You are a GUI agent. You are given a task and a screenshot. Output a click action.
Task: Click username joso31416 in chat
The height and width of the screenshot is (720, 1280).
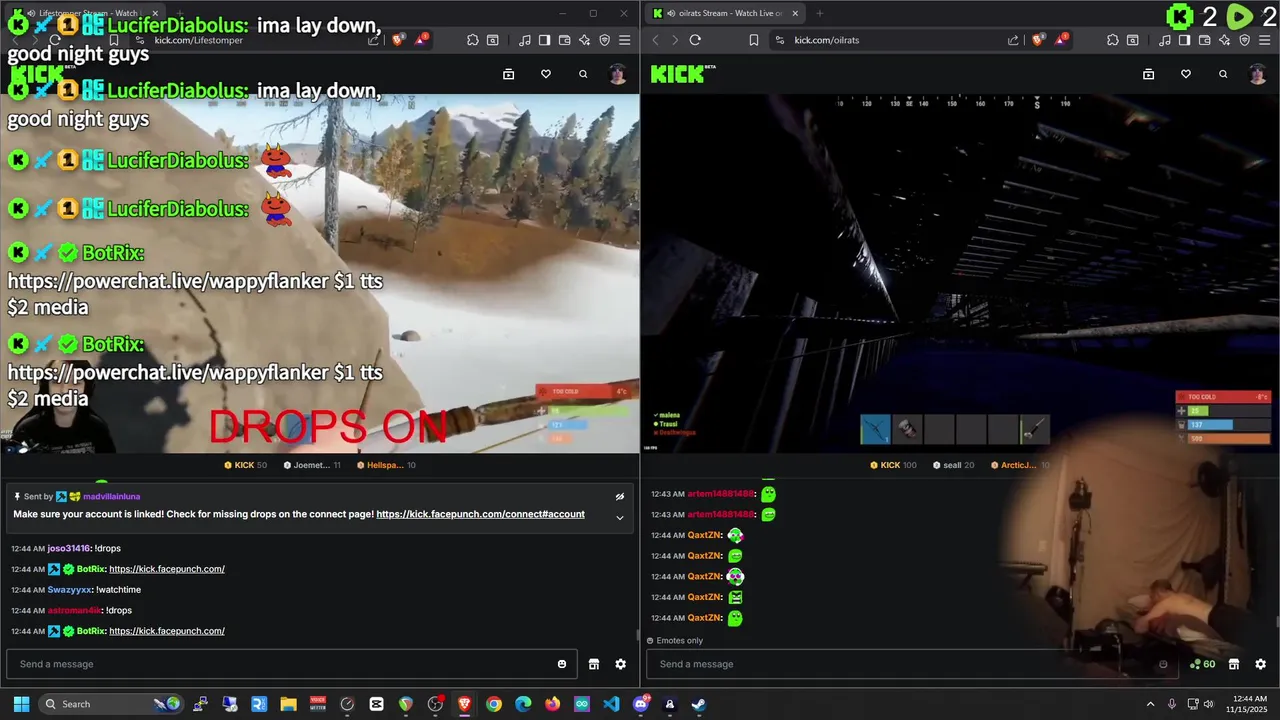69,548
